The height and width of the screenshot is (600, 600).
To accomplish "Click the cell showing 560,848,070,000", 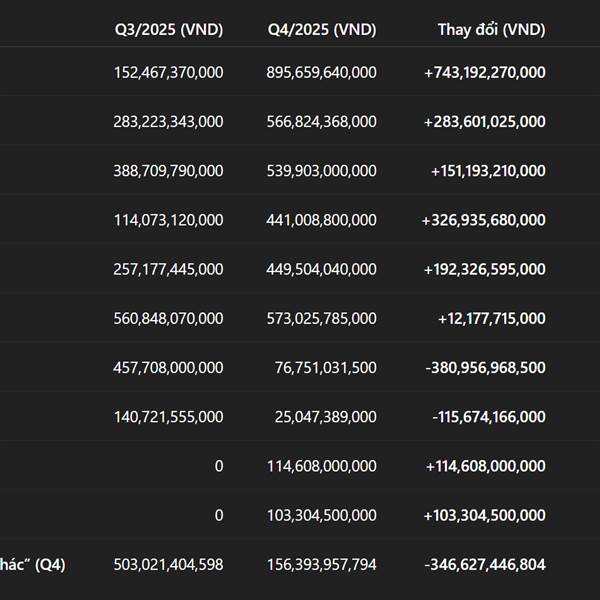I will pos(168,318).
